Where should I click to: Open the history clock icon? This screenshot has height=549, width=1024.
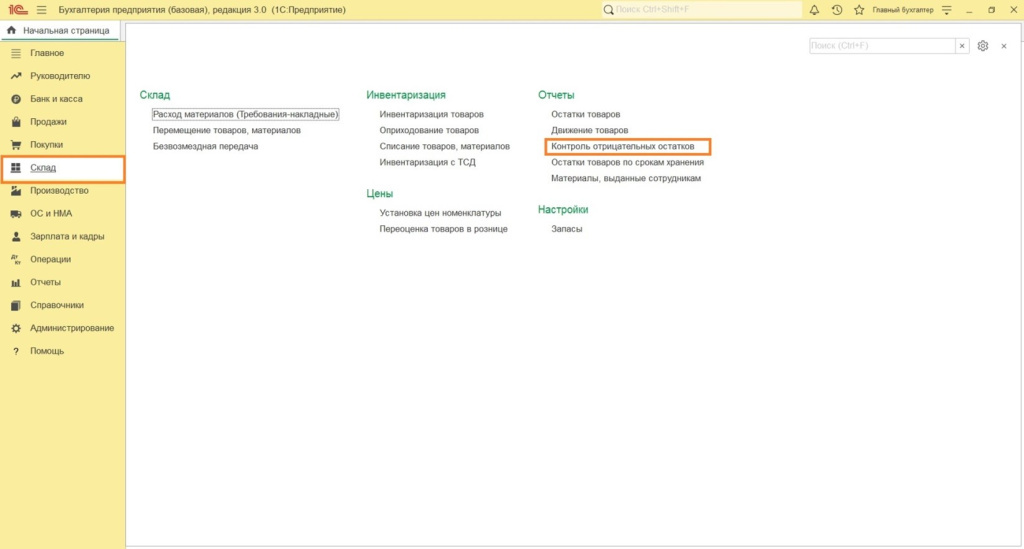(x=836, y=10)
